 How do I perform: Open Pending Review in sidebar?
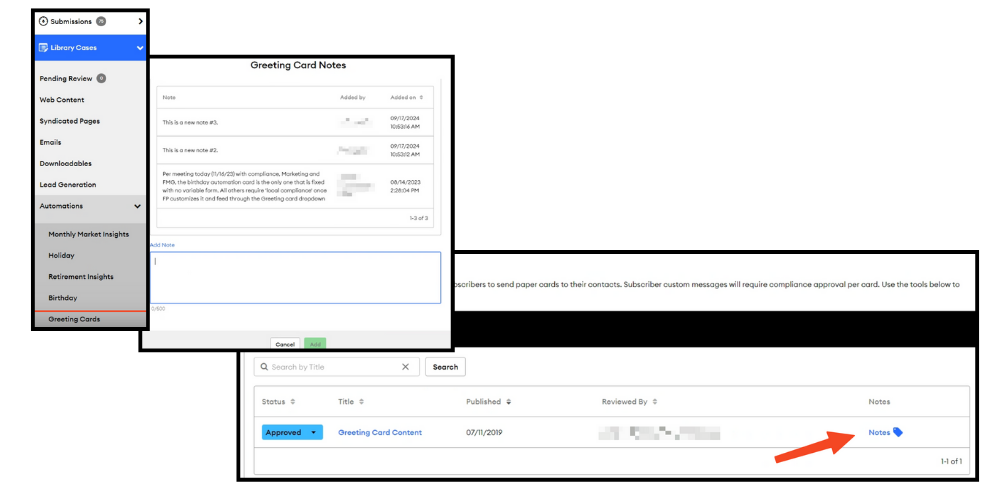pos(66,78)
